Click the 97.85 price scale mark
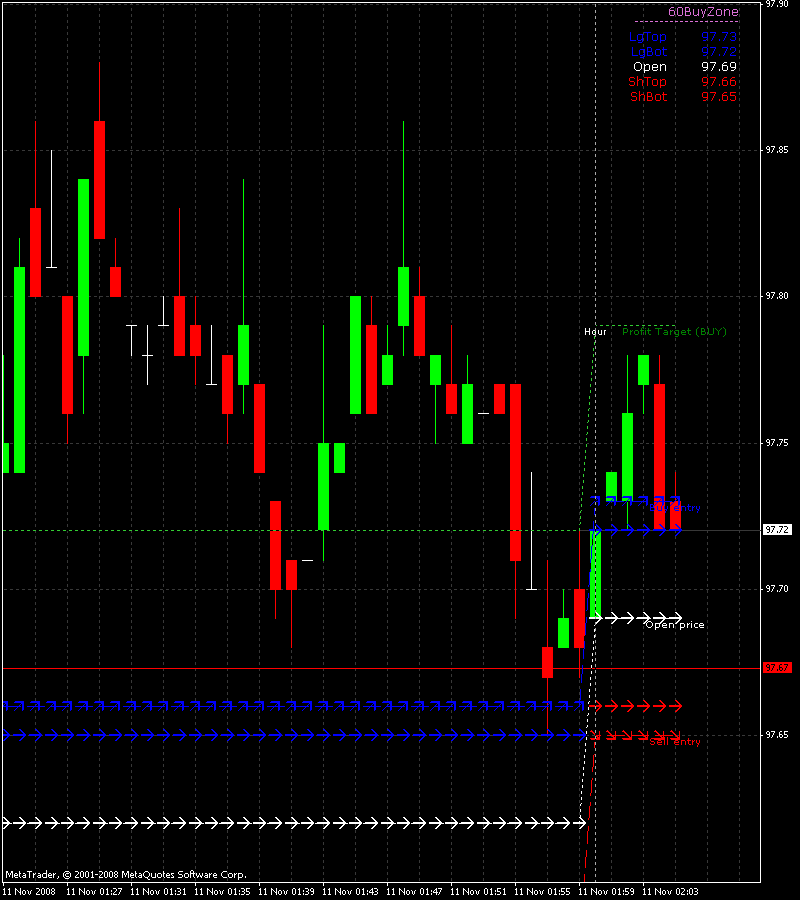The width and height of the screenshot is (800, 900). coord(777,150)
